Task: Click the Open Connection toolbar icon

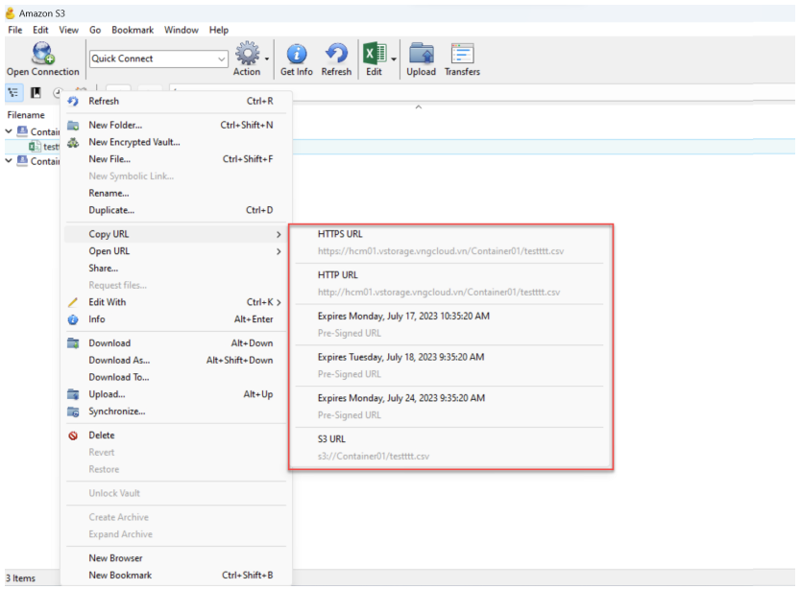Action: [42, 59]
